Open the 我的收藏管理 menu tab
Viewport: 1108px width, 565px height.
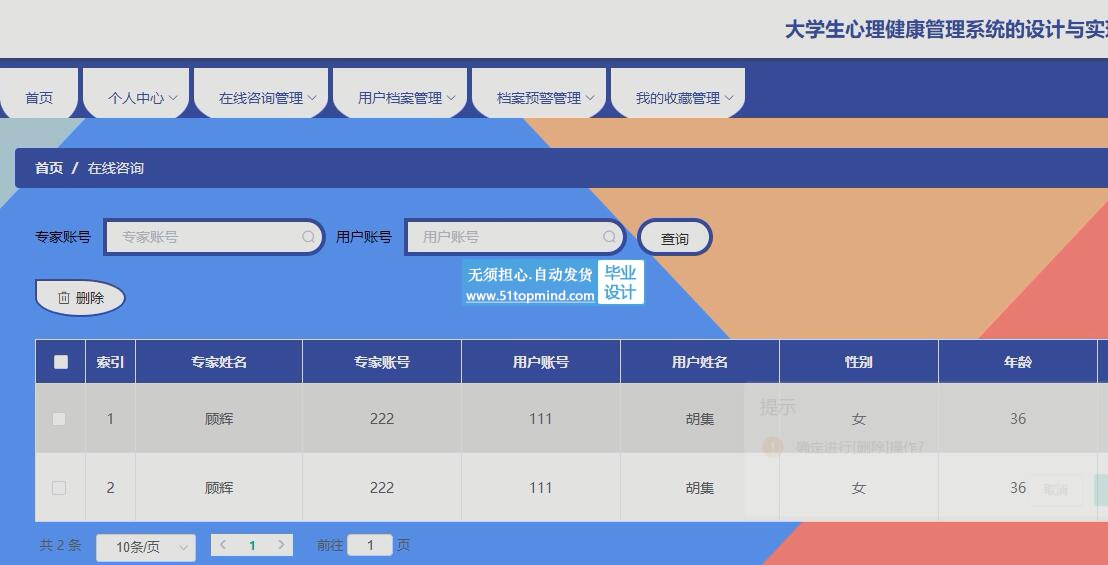tap(678, 93)
